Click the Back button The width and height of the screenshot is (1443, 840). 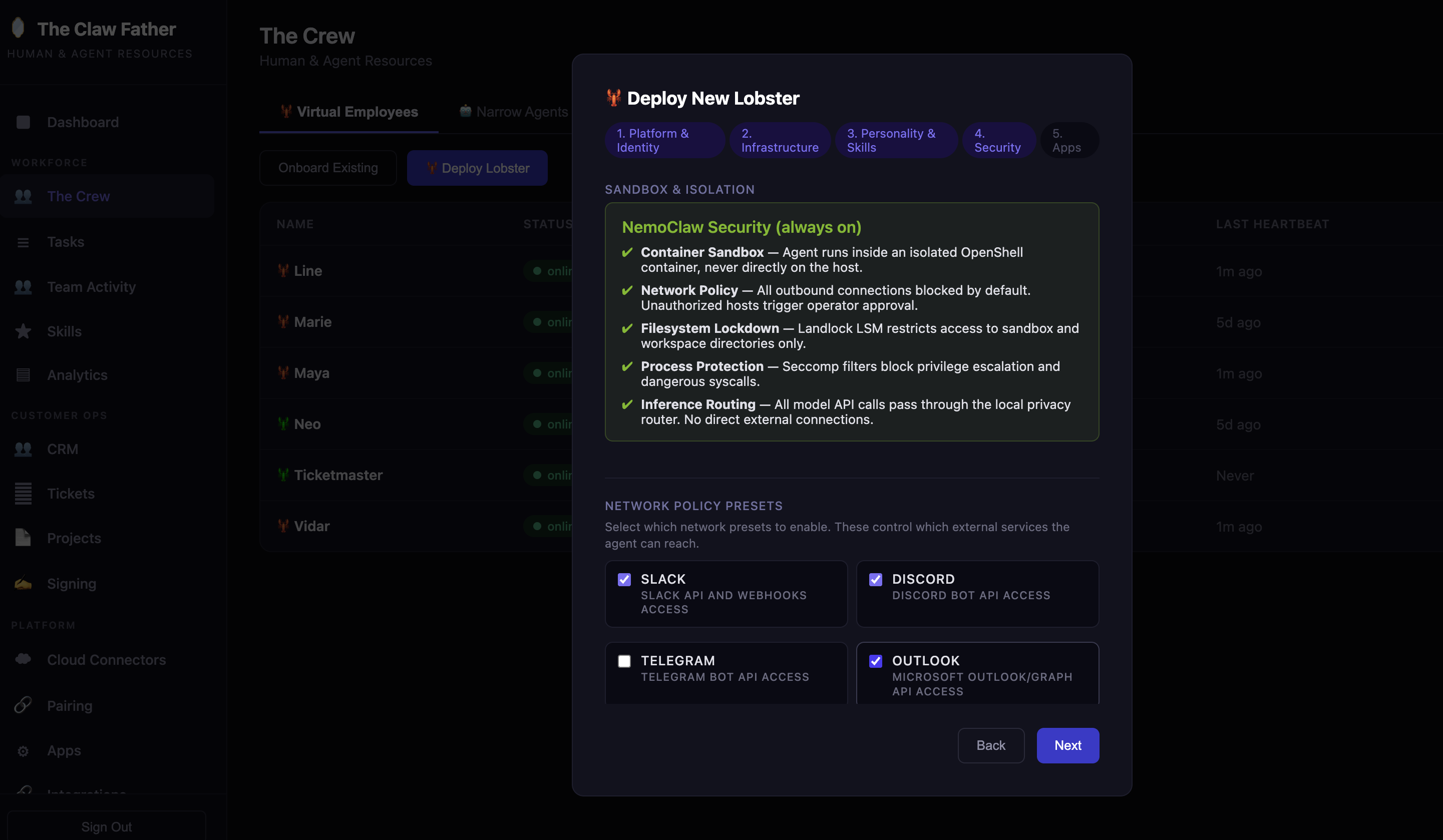click(x=990, y=745)
